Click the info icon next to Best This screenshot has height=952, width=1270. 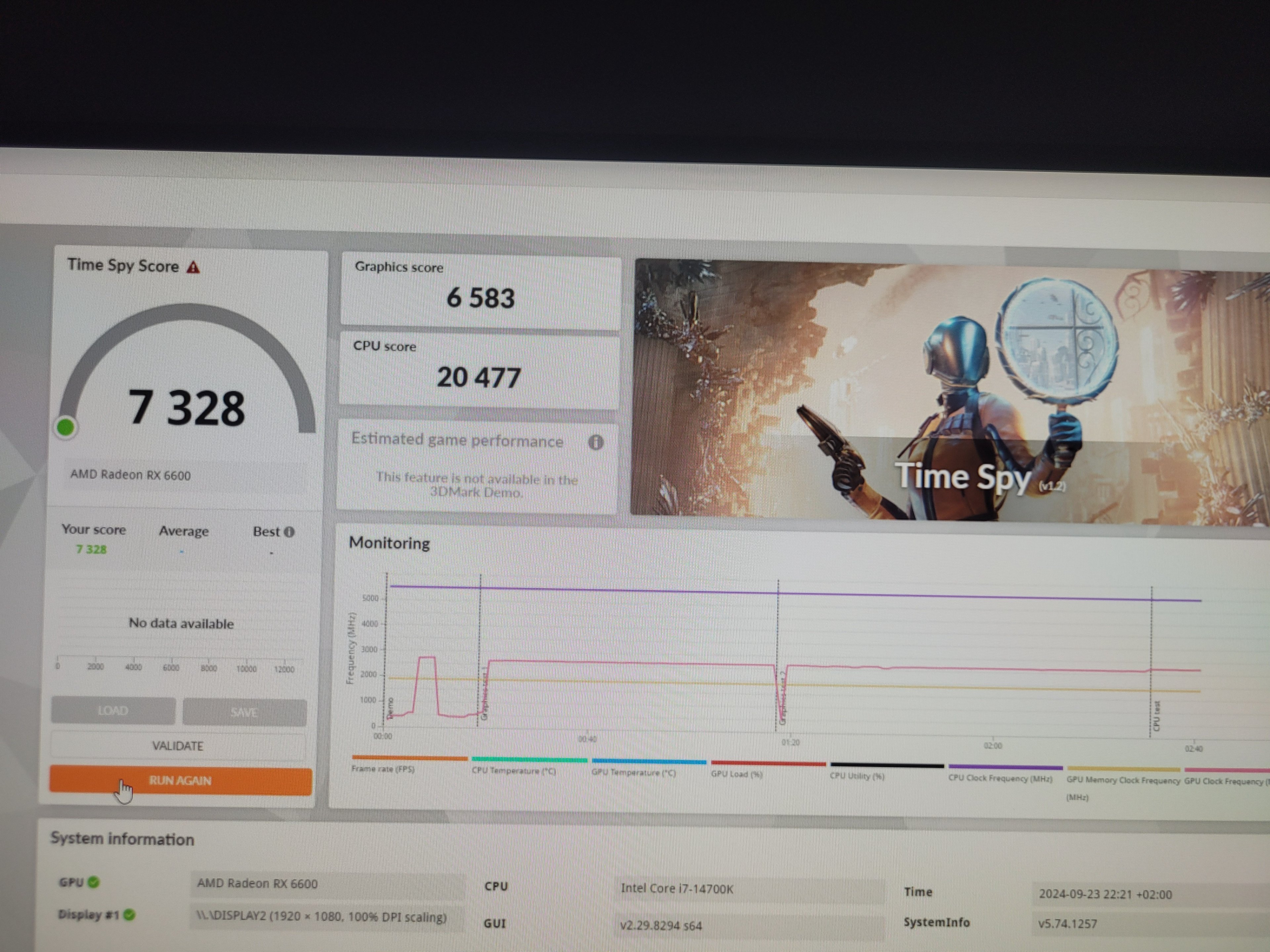tap(289, 532)
